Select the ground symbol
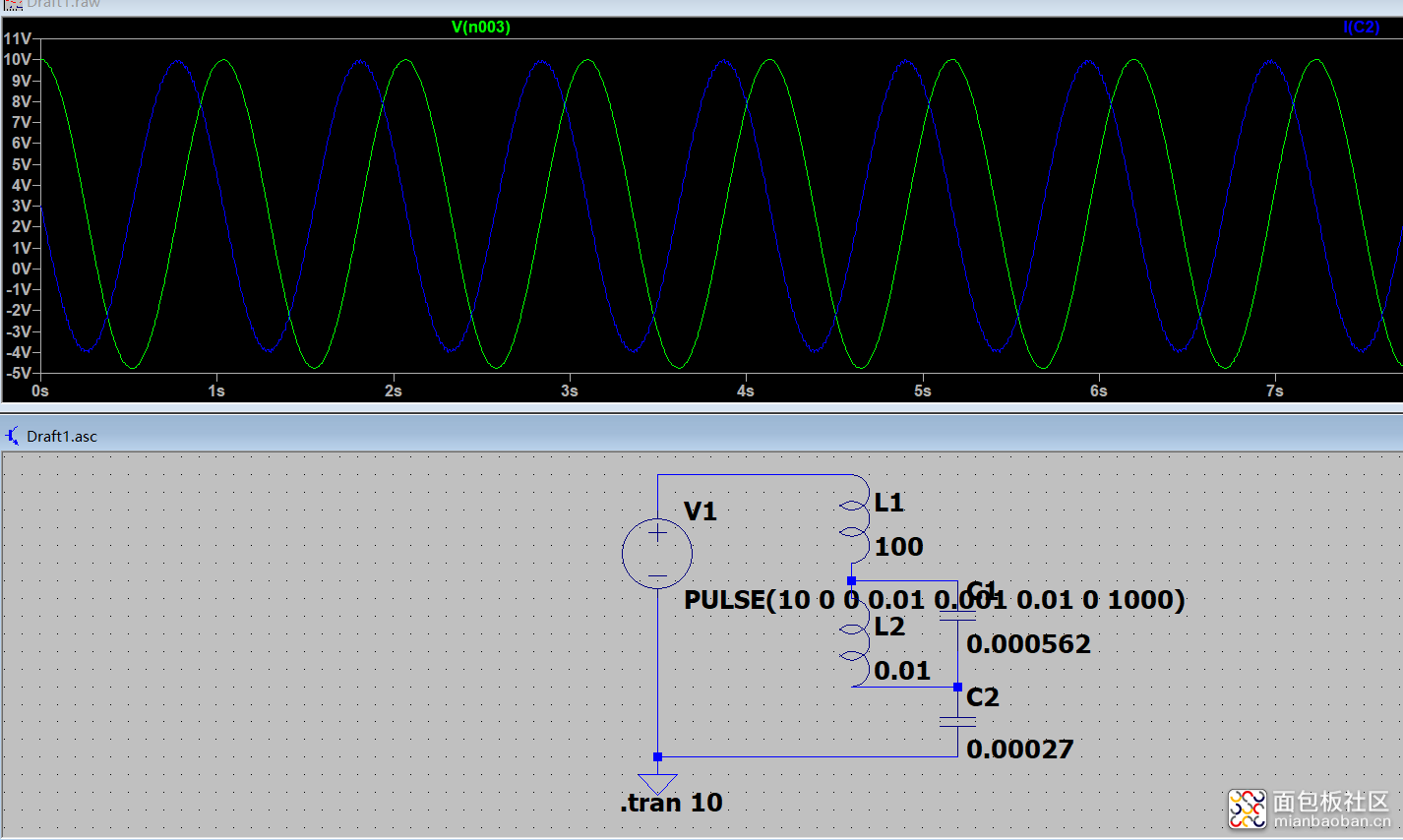Viewport: 1403px width, 840px height. click(657, 784)
